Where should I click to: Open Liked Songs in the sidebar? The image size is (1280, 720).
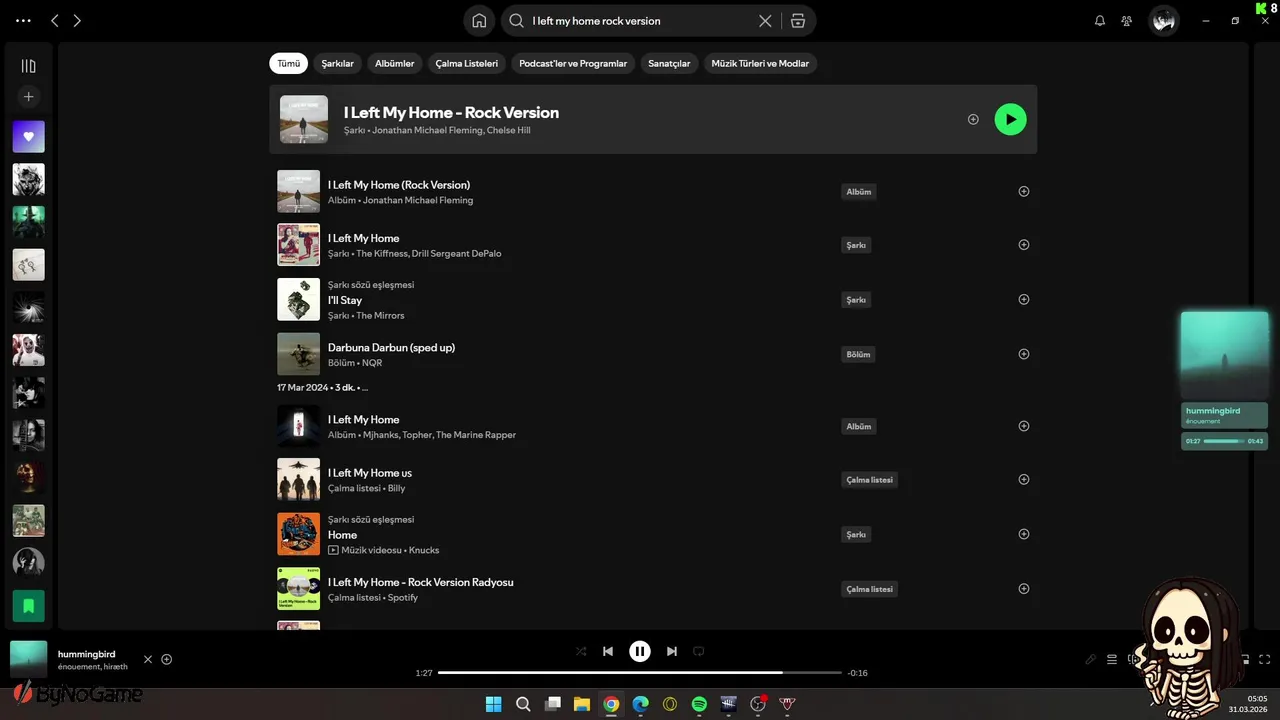pyautogui.click(x=28, y=136)
